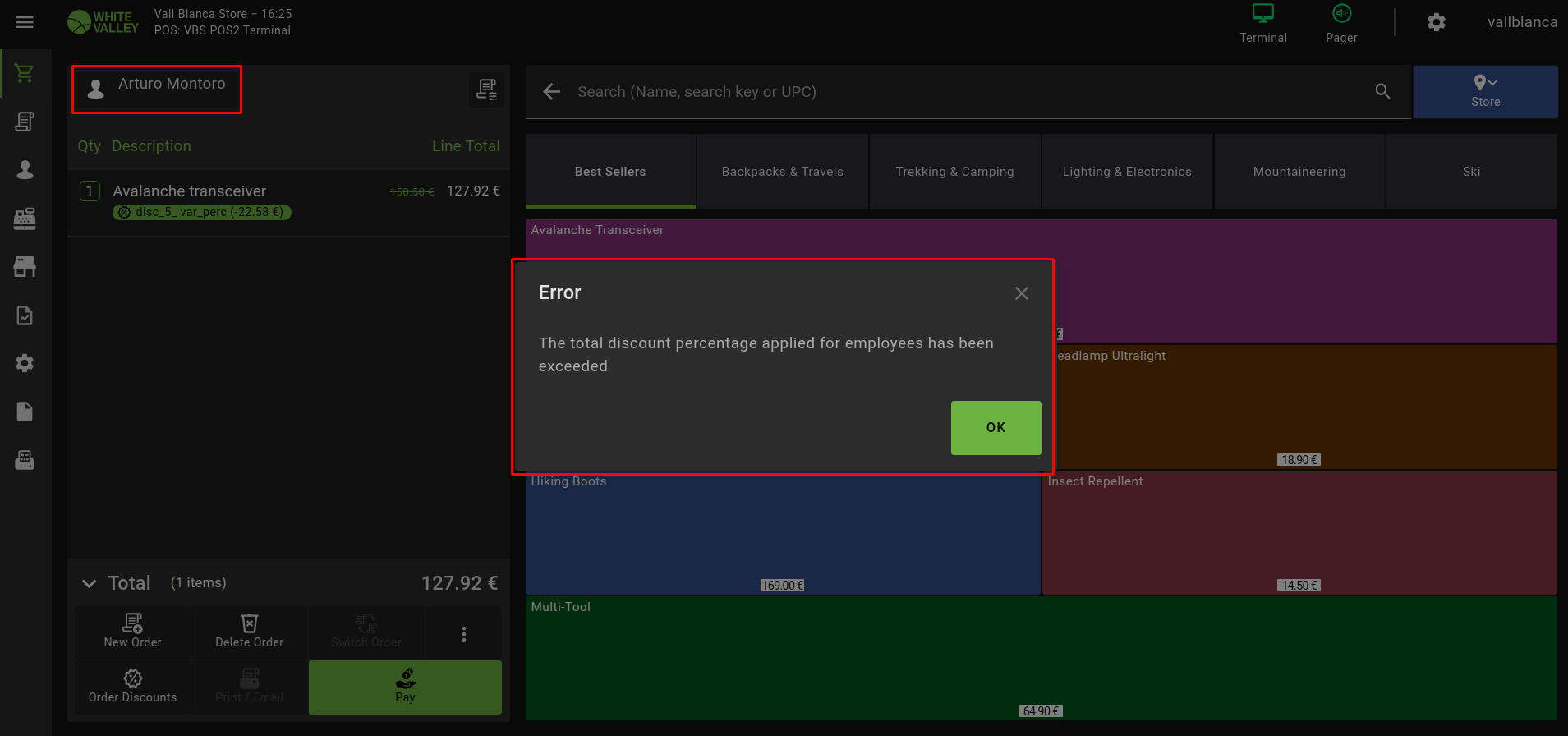Close the Error dialog with X
Image resolution: width=1568 pixels, height=736 pixels.
[1021, 293]
